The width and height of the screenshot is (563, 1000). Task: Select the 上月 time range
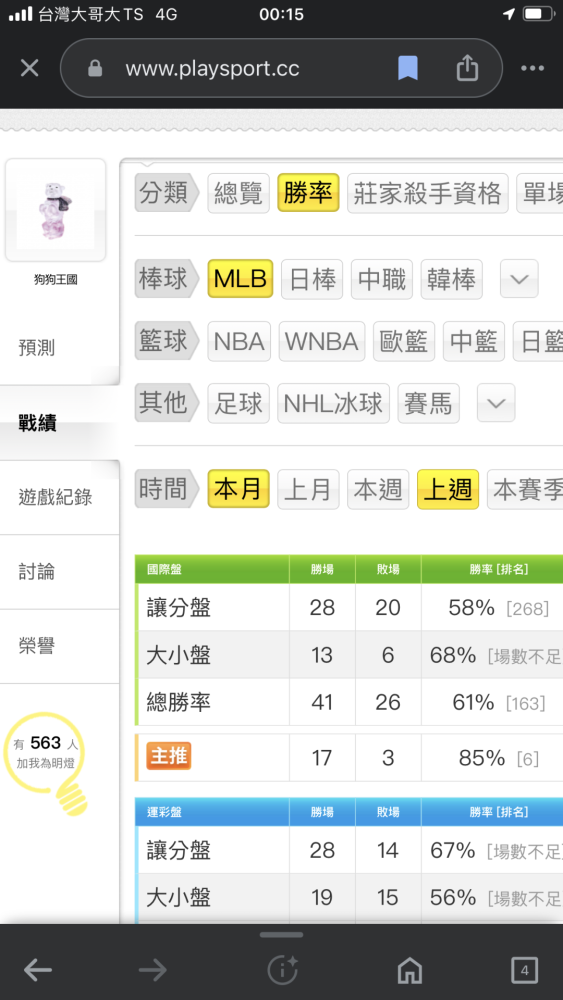pyautogui.click(x=308, y=490)
